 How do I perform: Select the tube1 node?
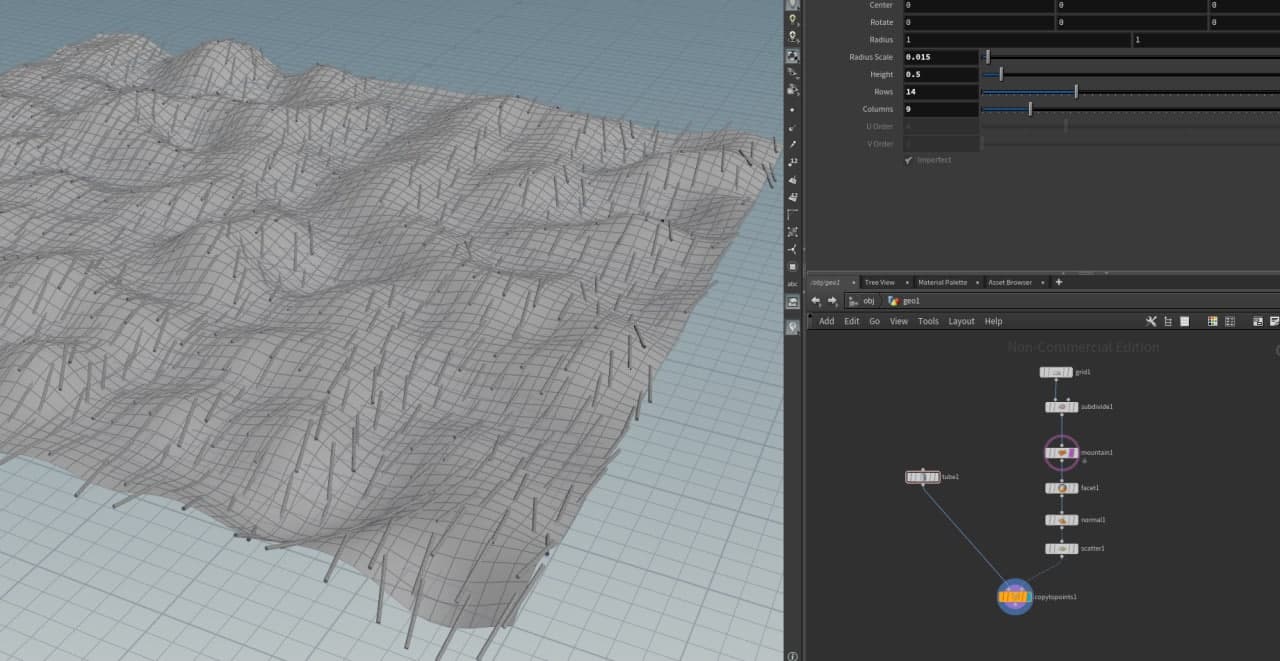tap(922, 477)
